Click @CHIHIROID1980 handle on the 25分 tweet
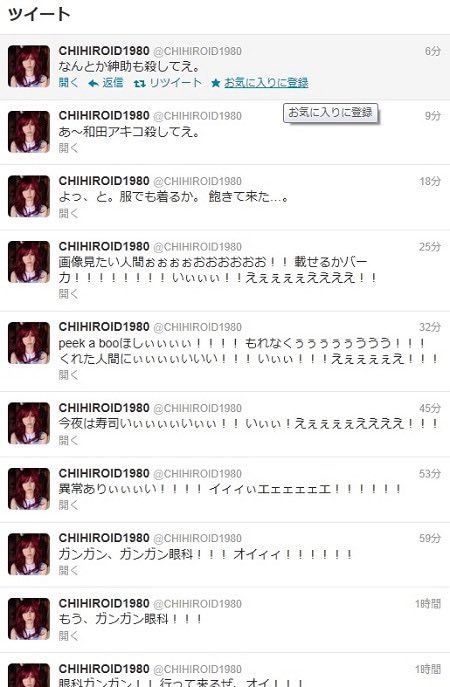 (x=198, y=247)
